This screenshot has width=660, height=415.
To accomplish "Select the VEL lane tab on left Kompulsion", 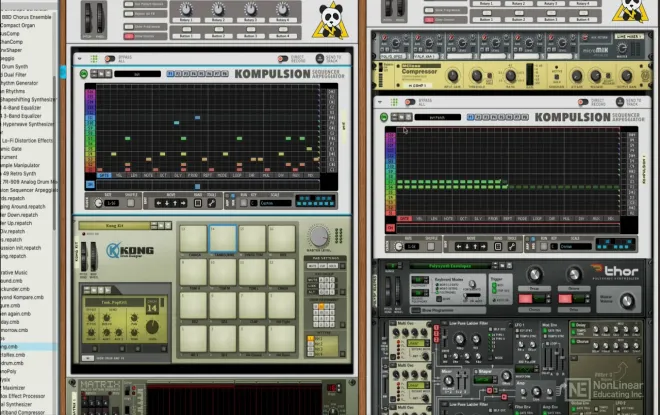I will pos(119,175).
